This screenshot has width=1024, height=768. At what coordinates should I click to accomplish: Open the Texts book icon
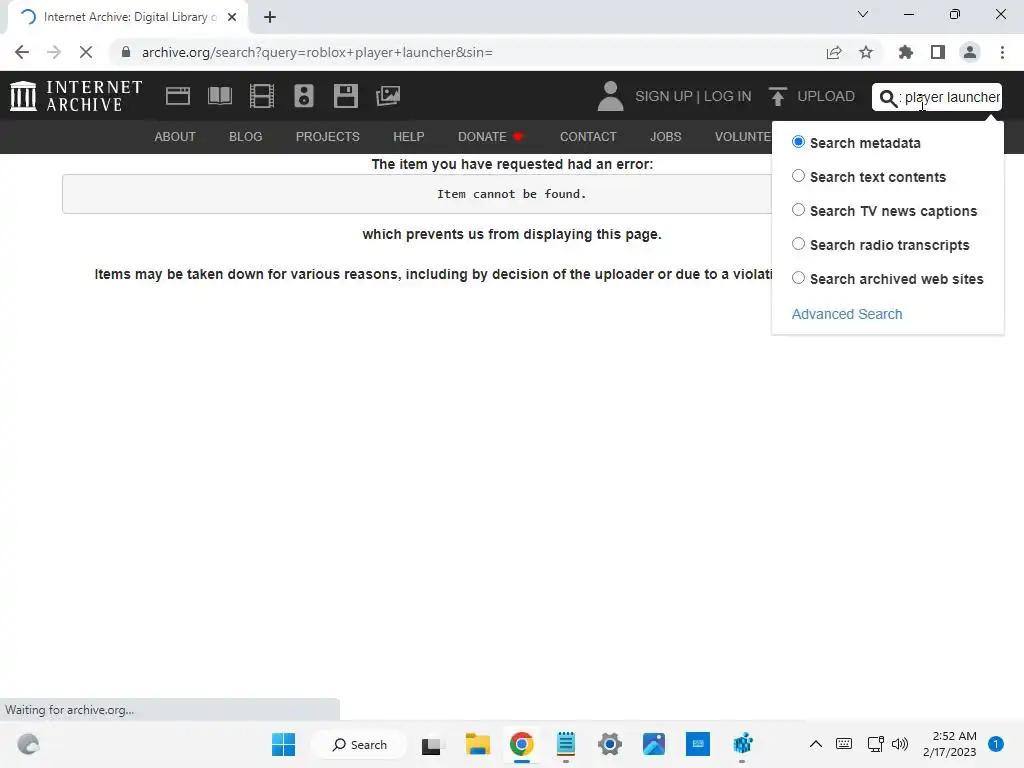click(x=219, y=96)
